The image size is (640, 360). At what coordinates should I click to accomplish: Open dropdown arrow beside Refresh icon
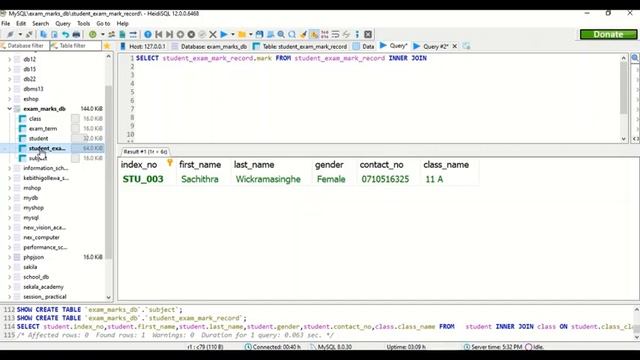(102, 34)
